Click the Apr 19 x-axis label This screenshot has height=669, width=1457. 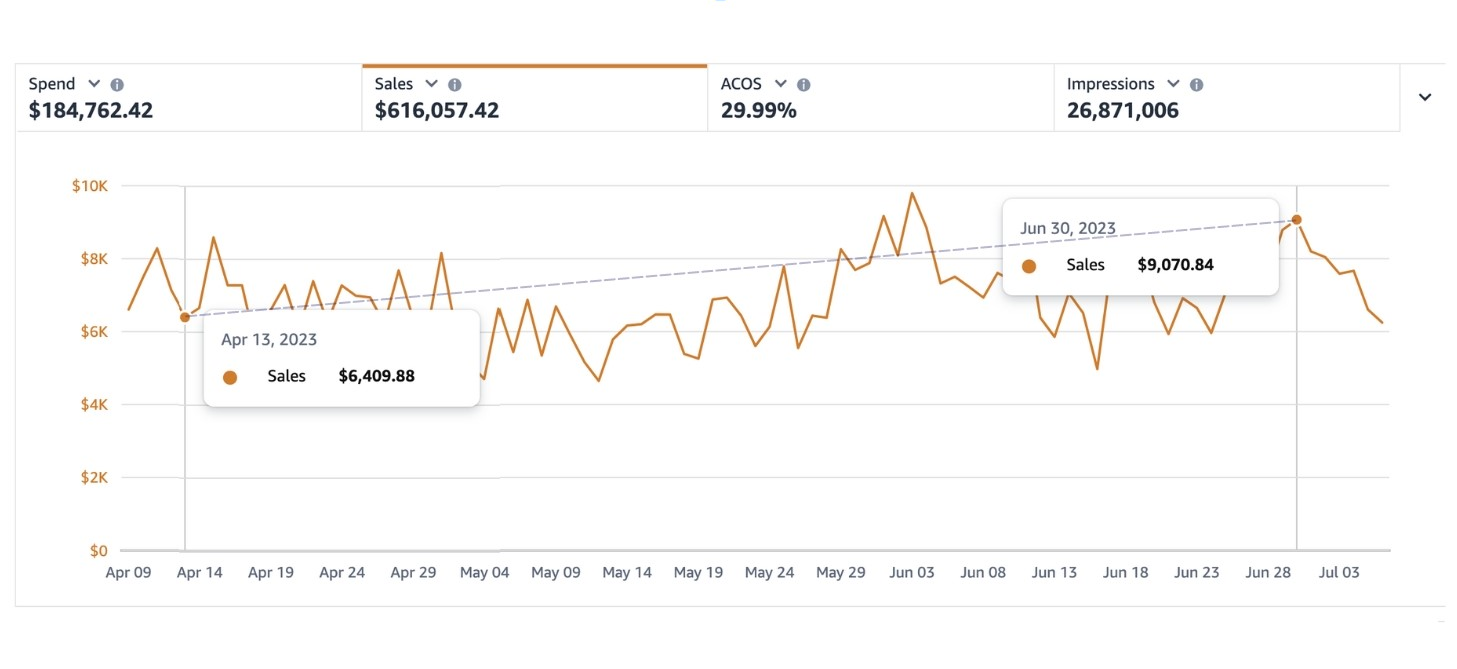(x=271, y=573)
